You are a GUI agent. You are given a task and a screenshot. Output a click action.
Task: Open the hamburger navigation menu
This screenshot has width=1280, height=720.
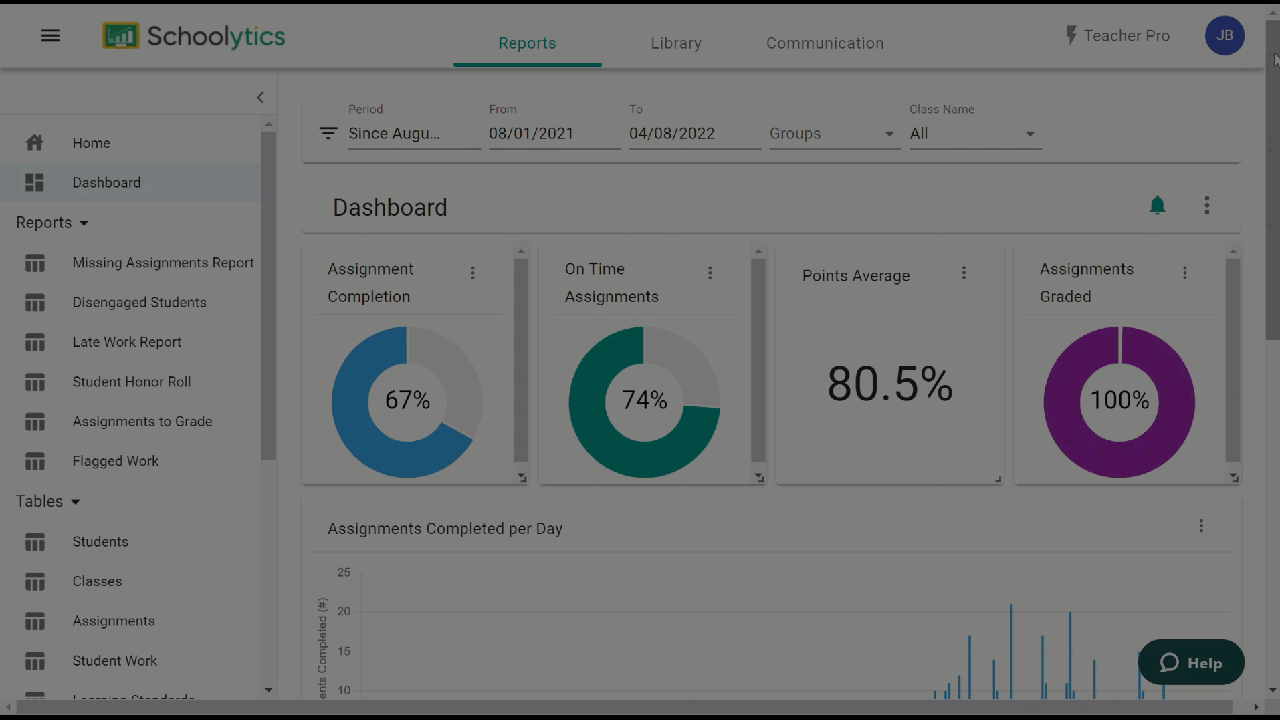pos(50,36)
